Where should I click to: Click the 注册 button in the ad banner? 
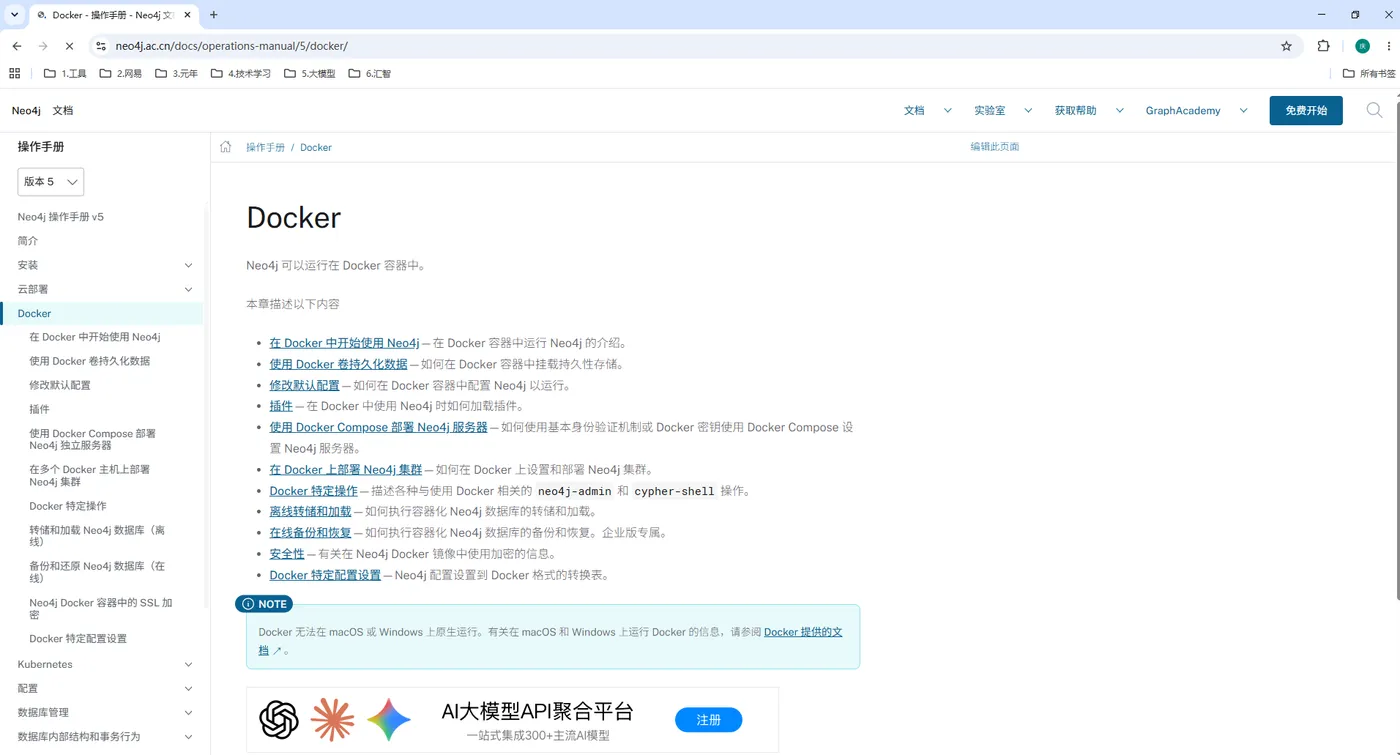coord(708,720)
